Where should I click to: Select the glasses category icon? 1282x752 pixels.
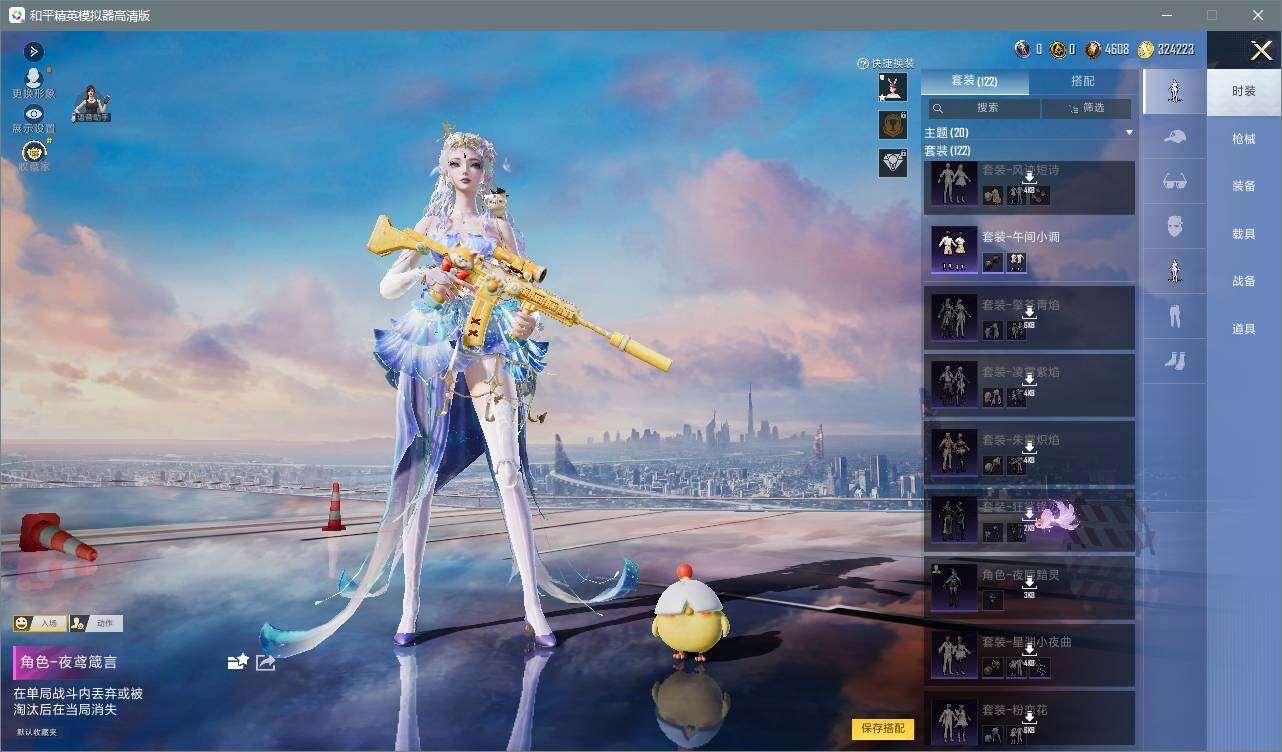click(1175, 181)
